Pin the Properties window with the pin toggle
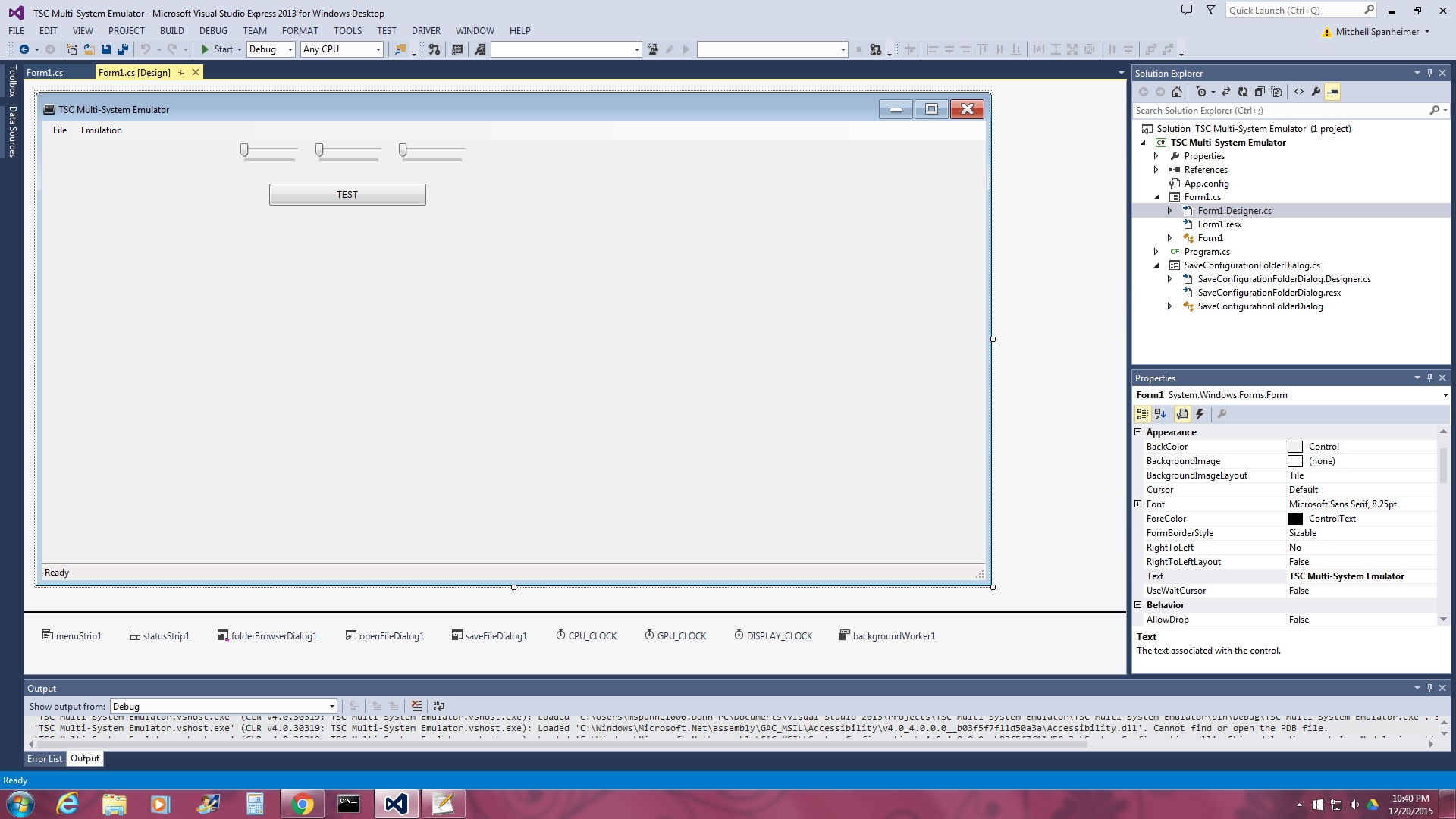The image size is (1456, 819). pos(1429,378)
